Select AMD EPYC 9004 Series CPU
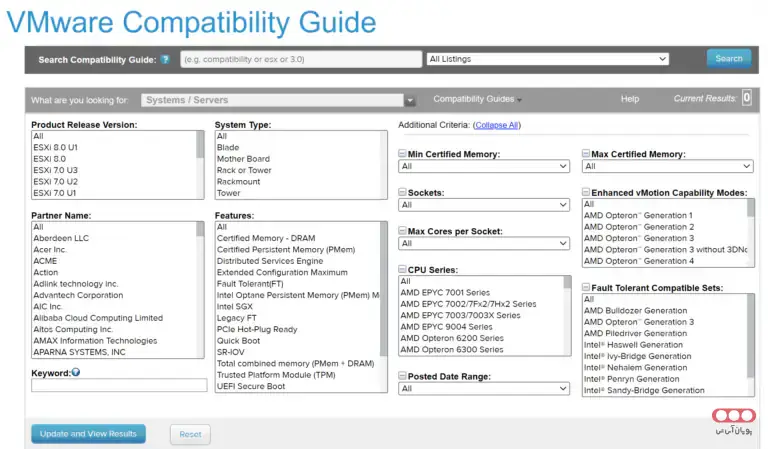The width and height of the screenshot is (768, 449). click(x=446, y=327)
